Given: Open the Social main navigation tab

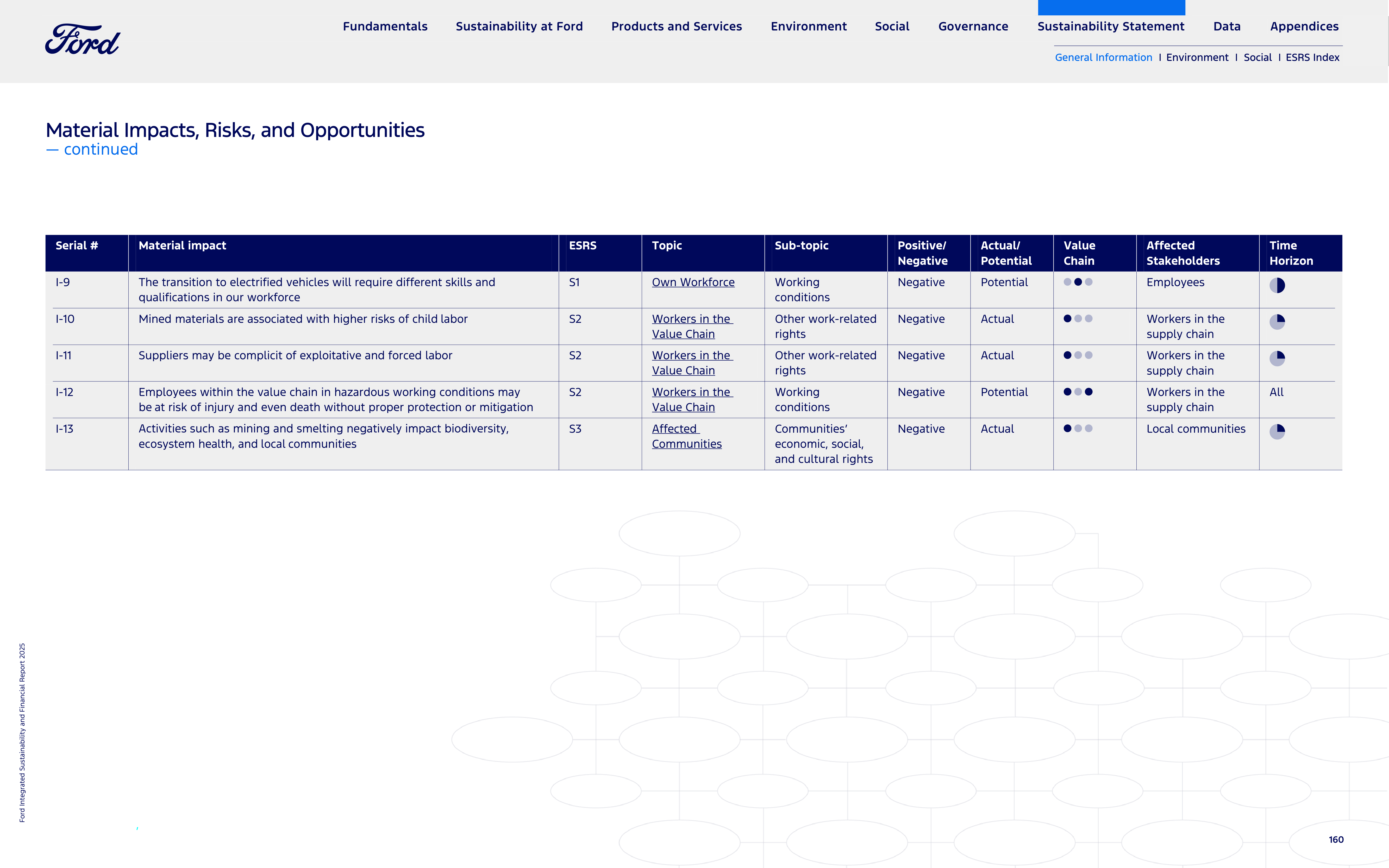Looking at the screenshot, I should tap(892, 26).
